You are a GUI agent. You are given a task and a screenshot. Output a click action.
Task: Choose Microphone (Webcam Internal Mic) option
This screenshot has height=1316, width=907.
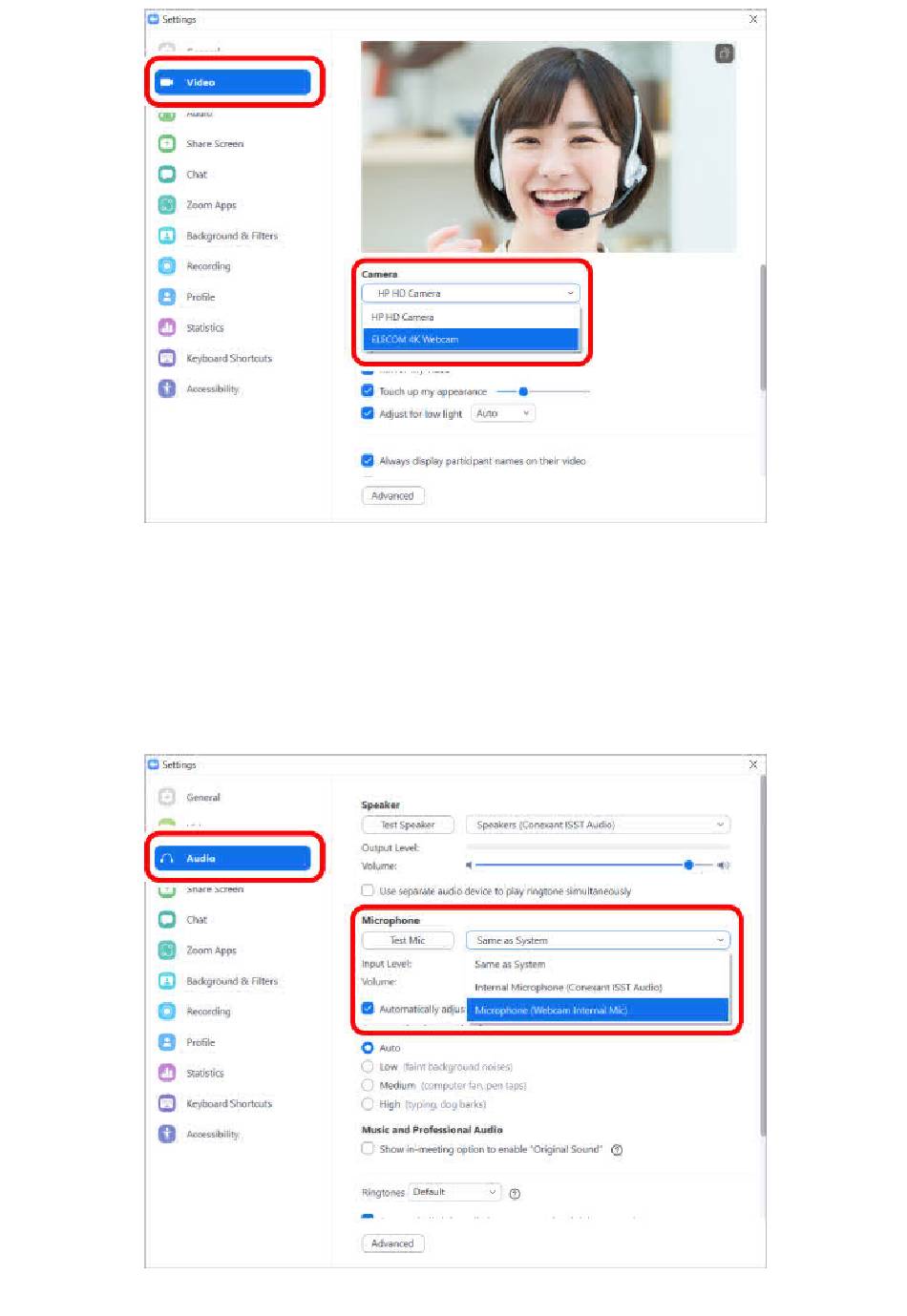point(598,1010)
